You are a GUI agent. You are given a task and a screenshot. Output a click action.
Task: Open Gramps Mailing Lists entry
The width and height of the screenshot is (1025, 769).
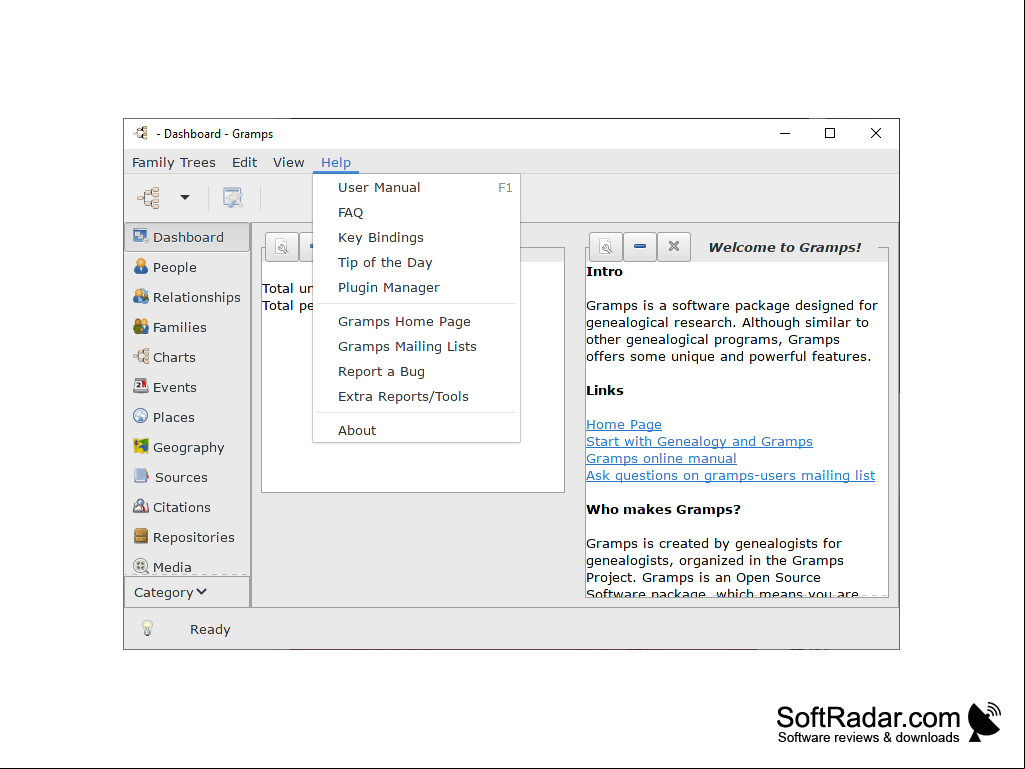(416, 347)
